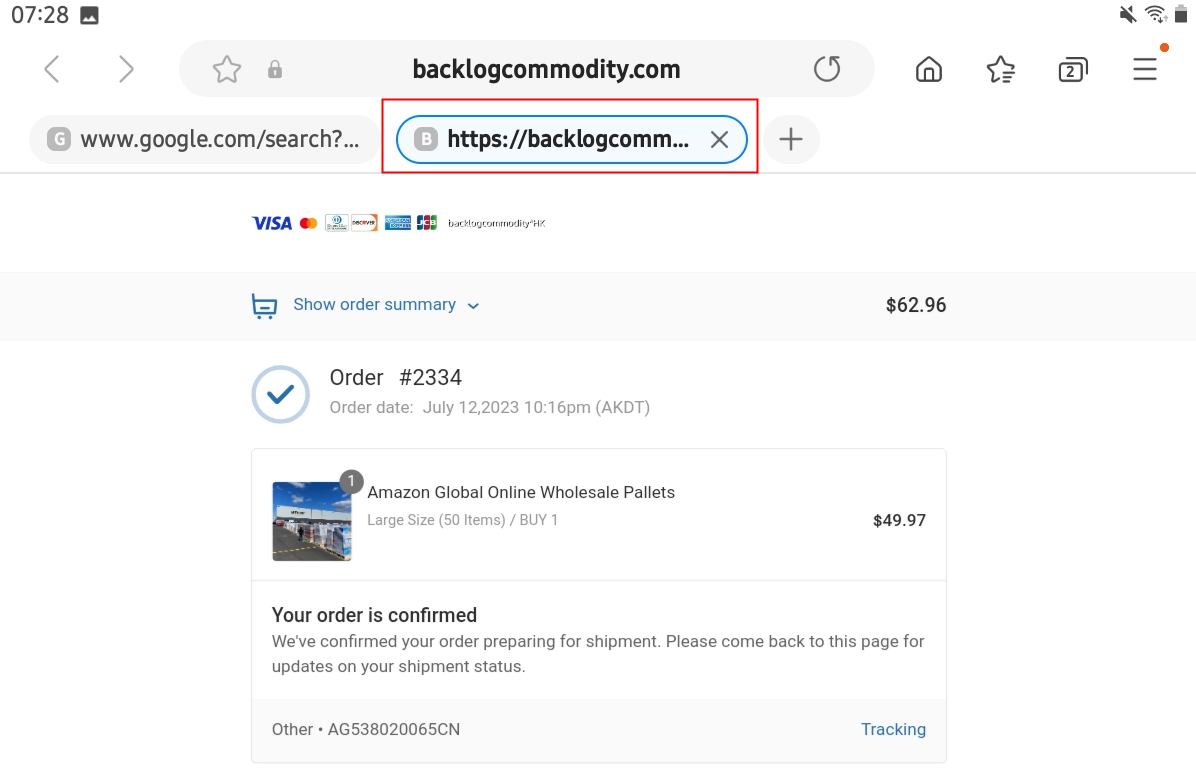Go back to the previous page
This screenshot has width=1196, height=780.
(52, 69)
